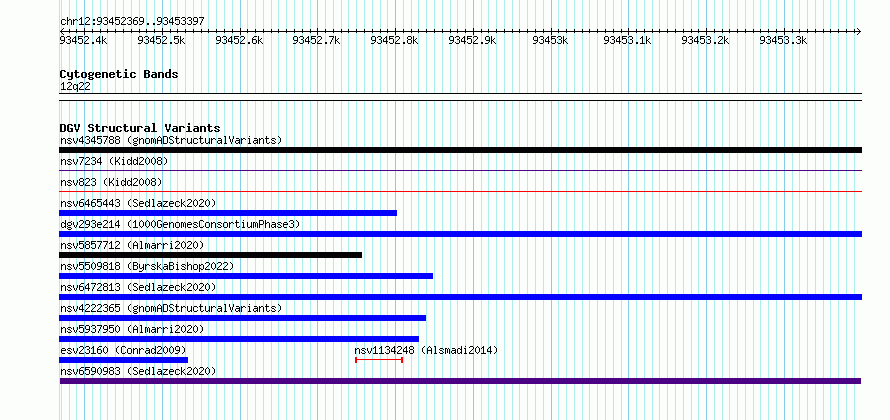890x420 pixels.
Task: Click the nsv7234 thin purple line
Action: (x=460, y=170)
